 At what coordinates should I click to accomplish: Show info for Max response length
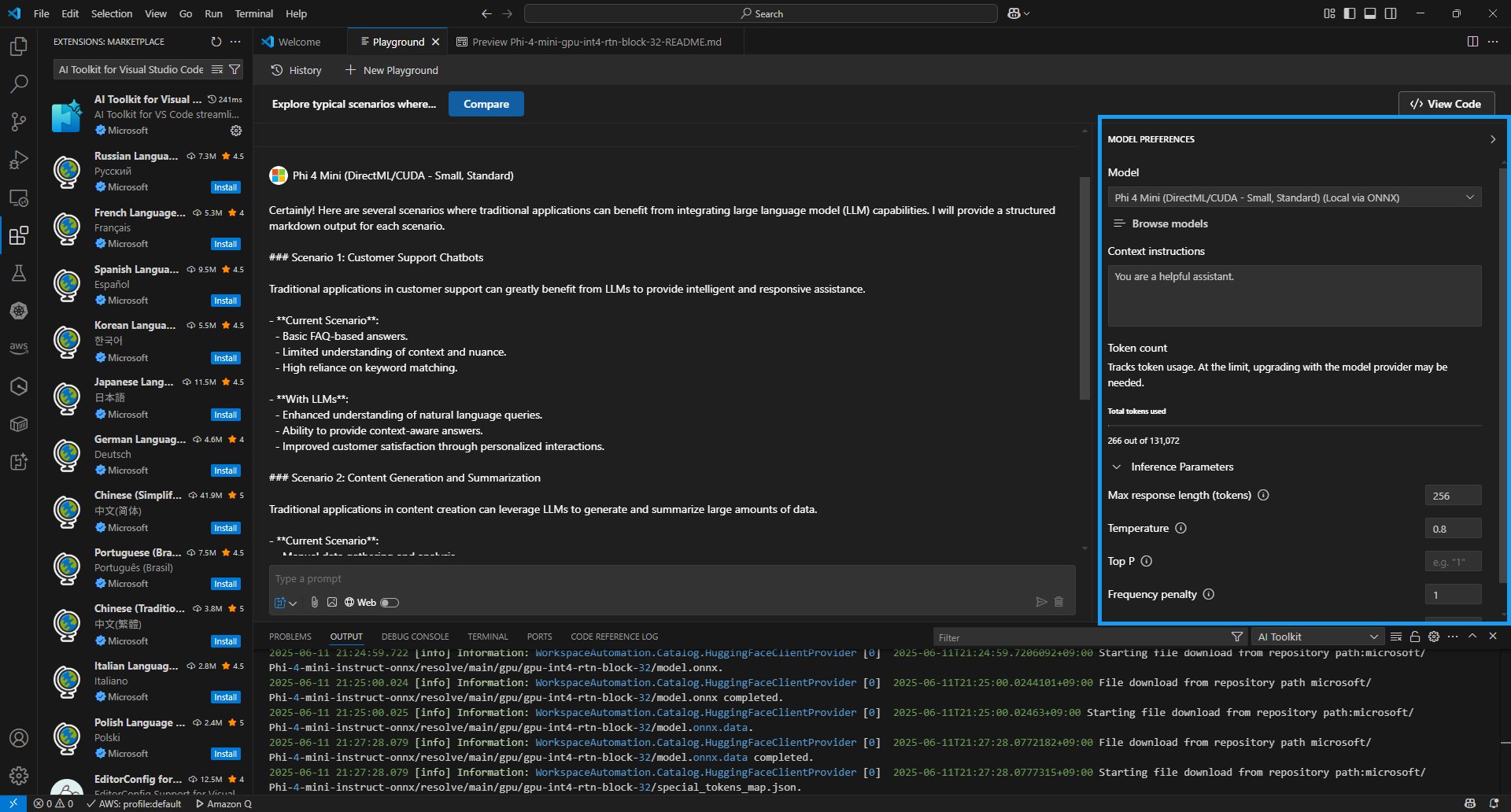pos(1263,495)
